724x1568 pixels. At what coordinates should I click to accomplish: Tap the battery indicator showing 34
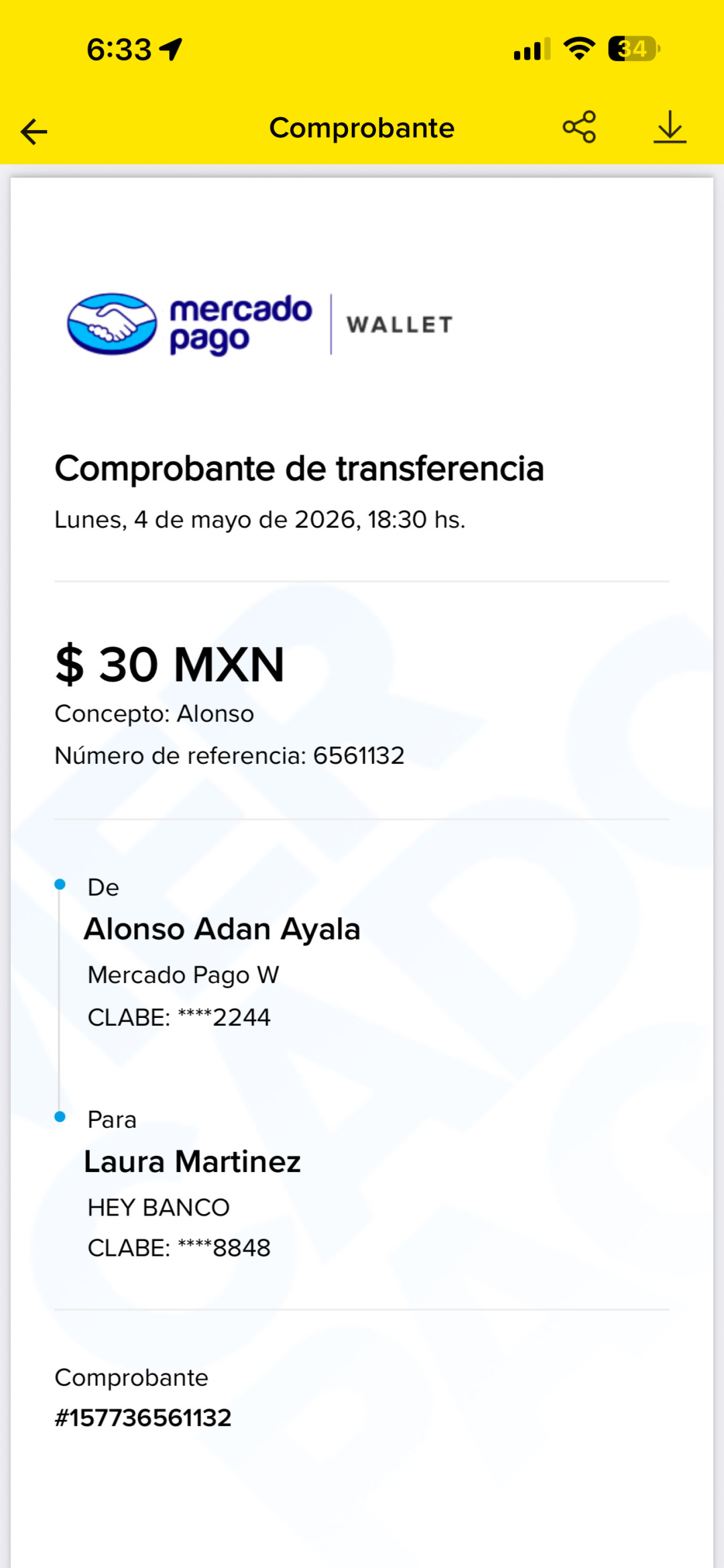click(x=634, y=49)
